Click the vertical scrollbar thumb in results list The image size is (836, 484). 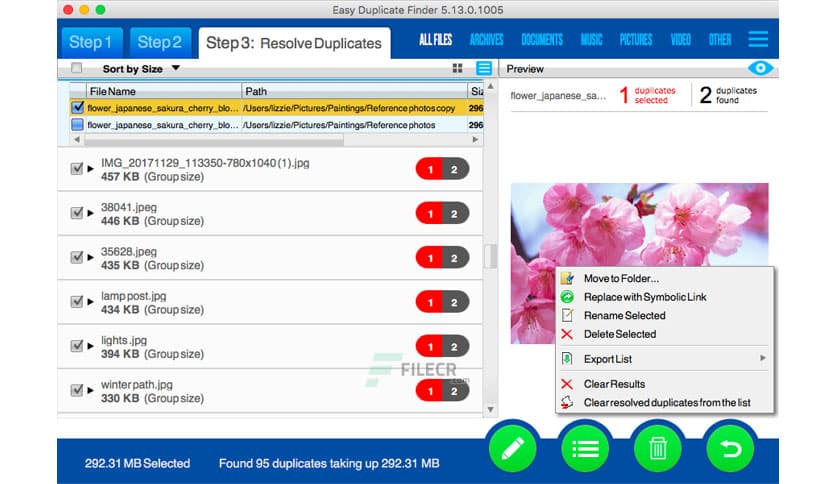tap(491, 257)
